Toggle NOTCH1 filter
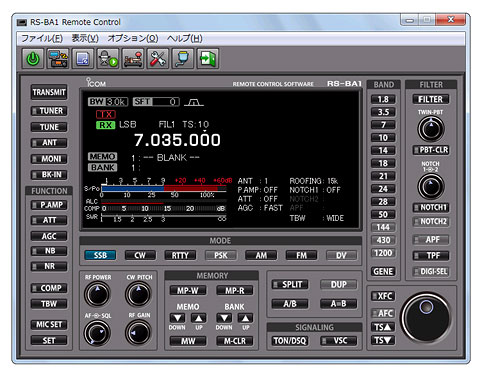The height and width of the screenshot is (377, 482). (x=431, y=207)
